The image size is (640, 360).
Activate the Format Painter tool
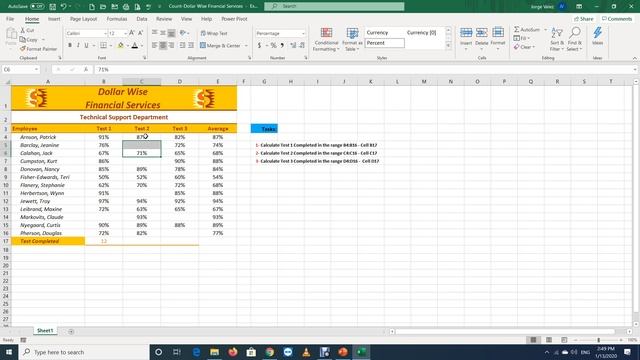(38, 49)
